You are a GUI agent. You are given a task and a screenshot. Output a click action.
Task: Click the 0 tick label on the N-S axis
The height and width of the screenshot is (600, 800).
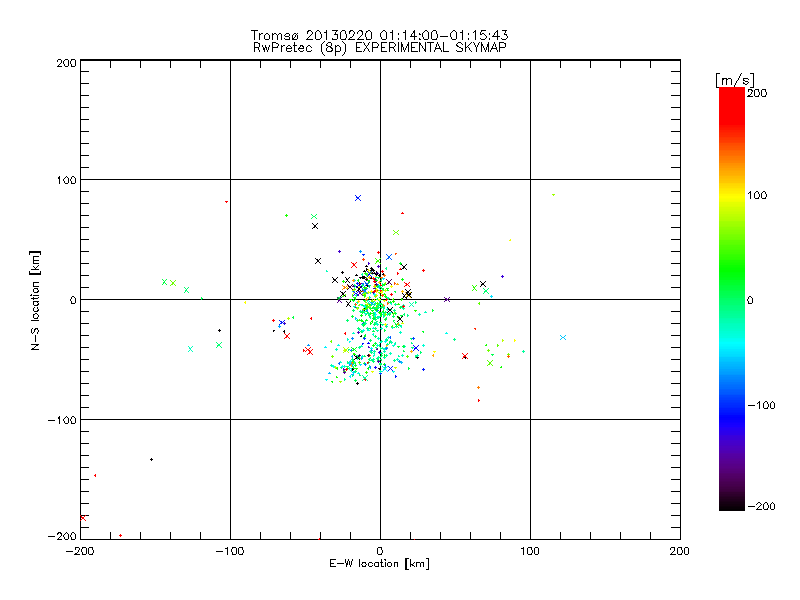tap(73, 300)
